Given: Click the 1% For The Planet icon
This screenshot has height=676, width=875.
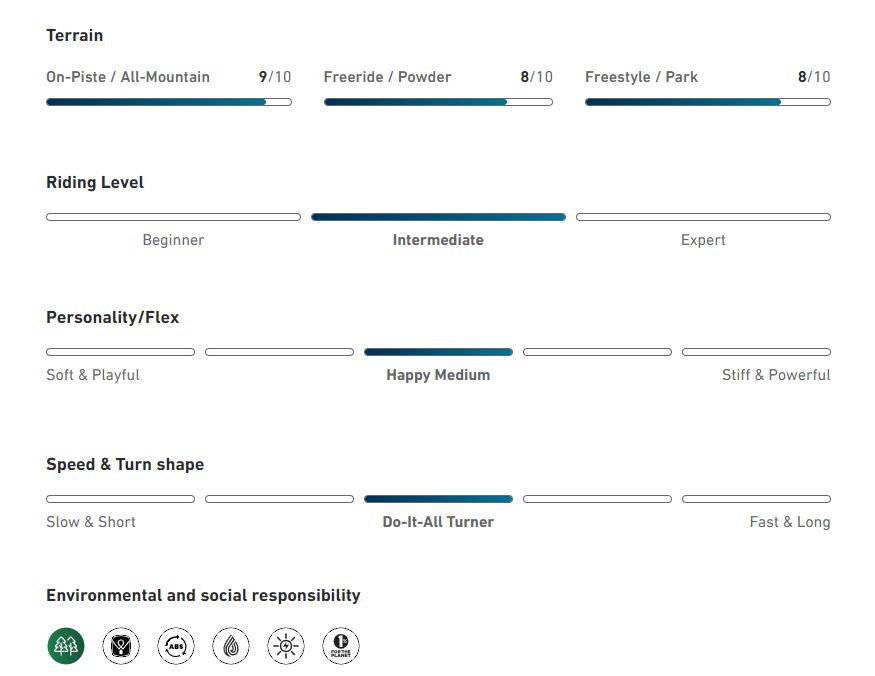Looking at the screenshot, I should coord(340,646).
